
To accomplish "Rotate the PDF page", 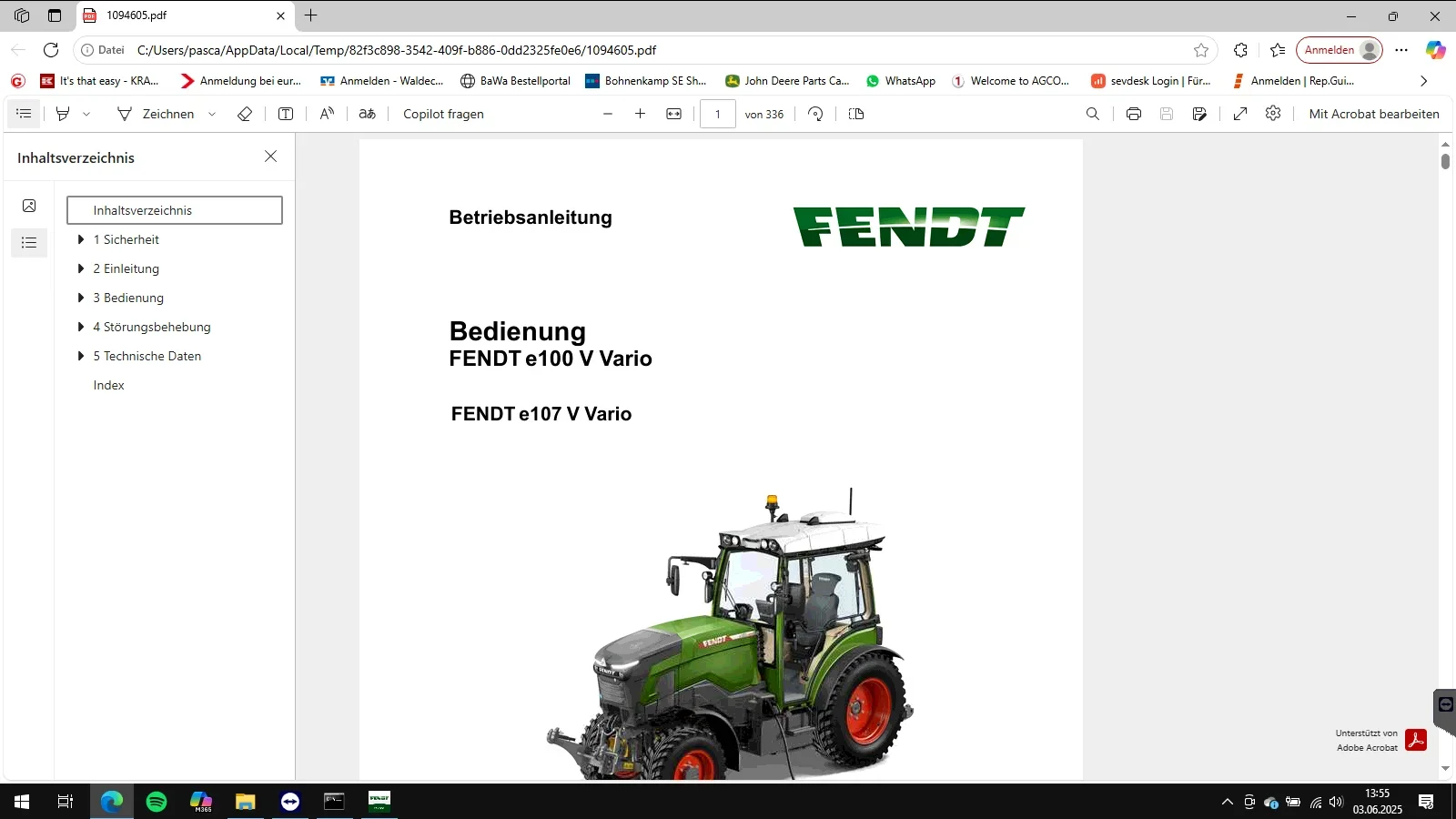I will coord(815,114).
